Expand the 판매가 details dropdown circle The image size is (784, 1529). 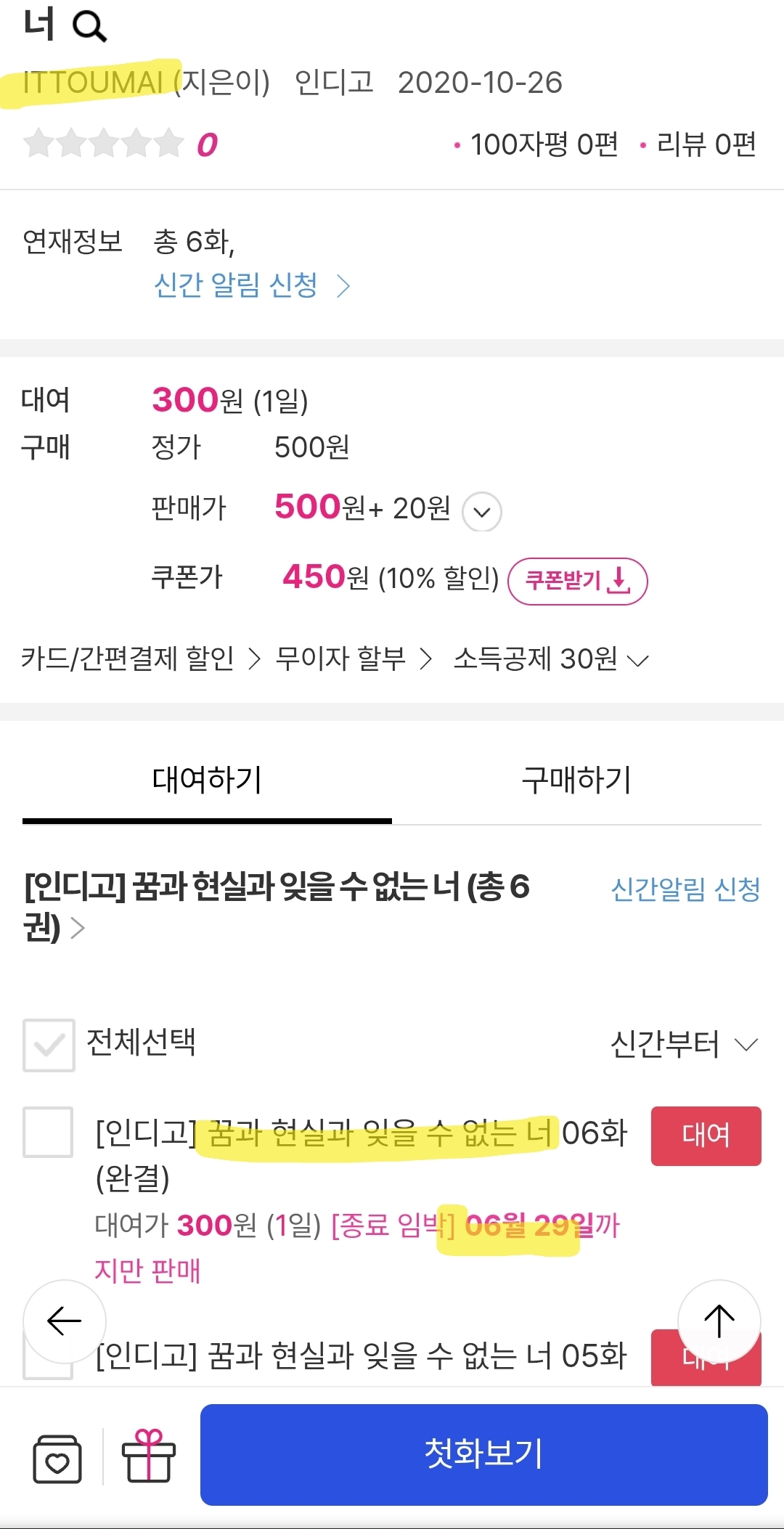point(481,511)
